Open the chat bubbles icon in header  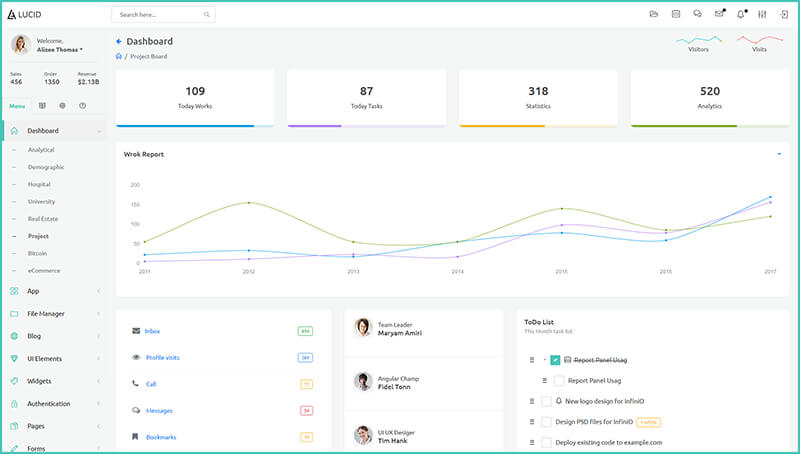[697, 14]
